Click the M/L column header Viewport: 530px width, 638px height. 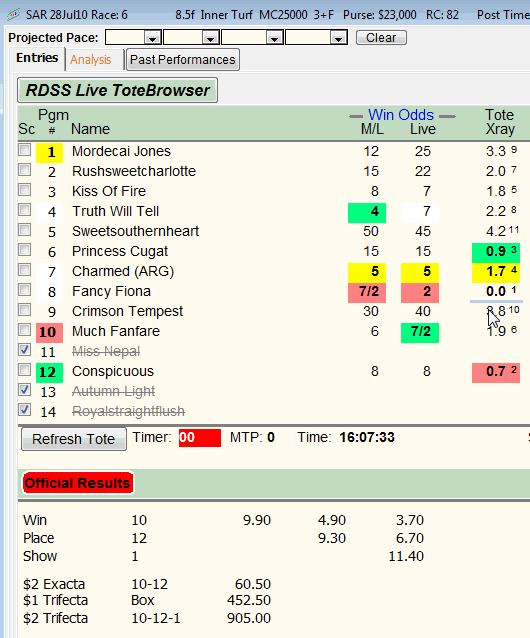click(372, 129)
